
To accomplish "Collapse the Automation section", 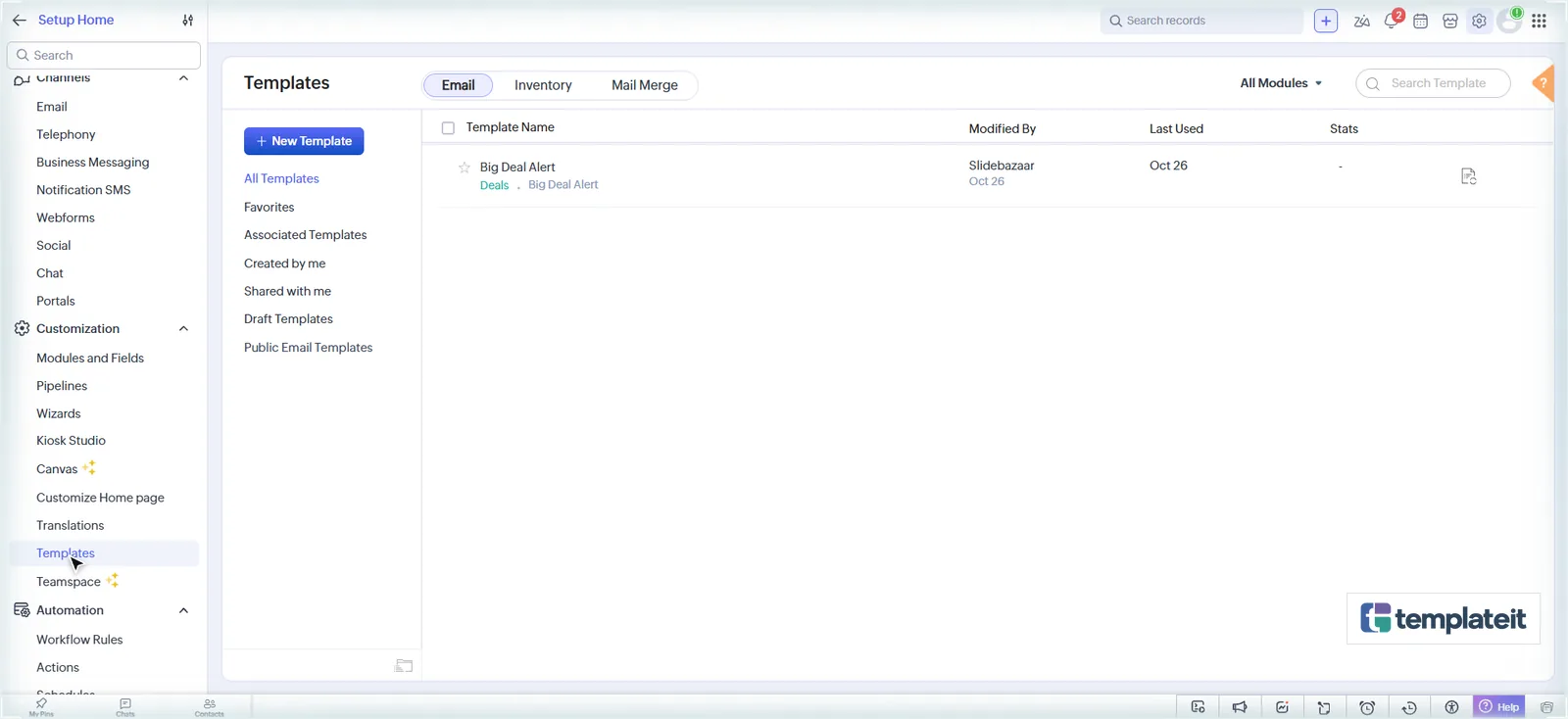I will tap(183, 610).
